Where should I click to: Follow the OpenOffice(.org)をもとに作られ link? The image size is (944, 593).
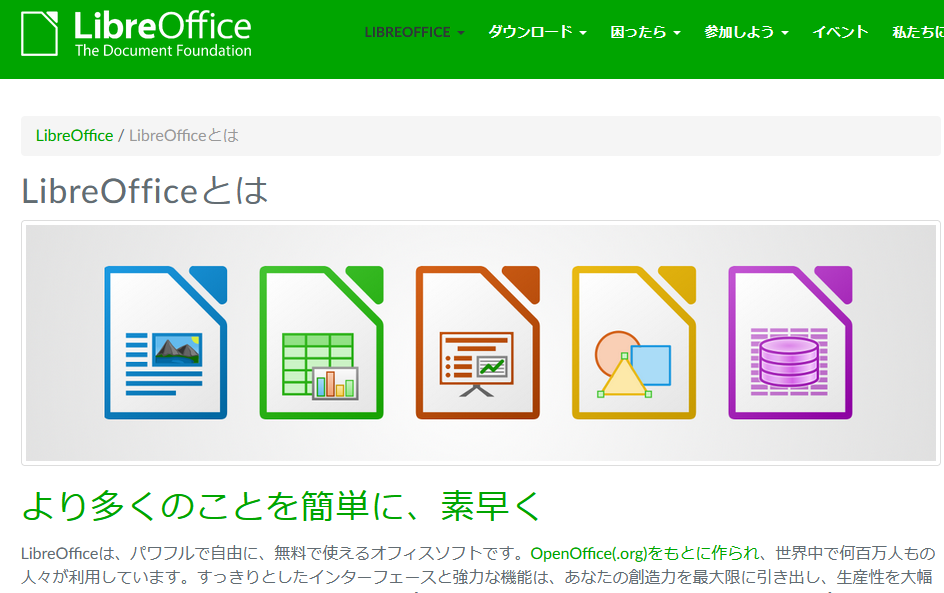click(x=644, y=553)
